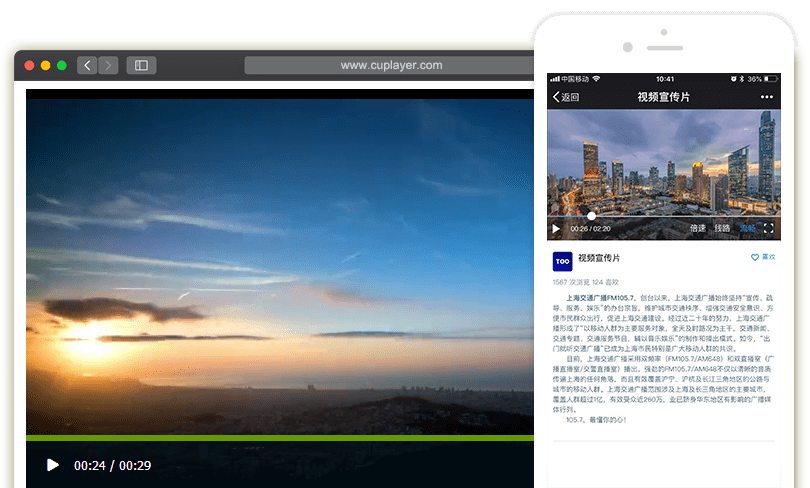
Task: Play the desktop video with the play button
Action: (53, 465)
